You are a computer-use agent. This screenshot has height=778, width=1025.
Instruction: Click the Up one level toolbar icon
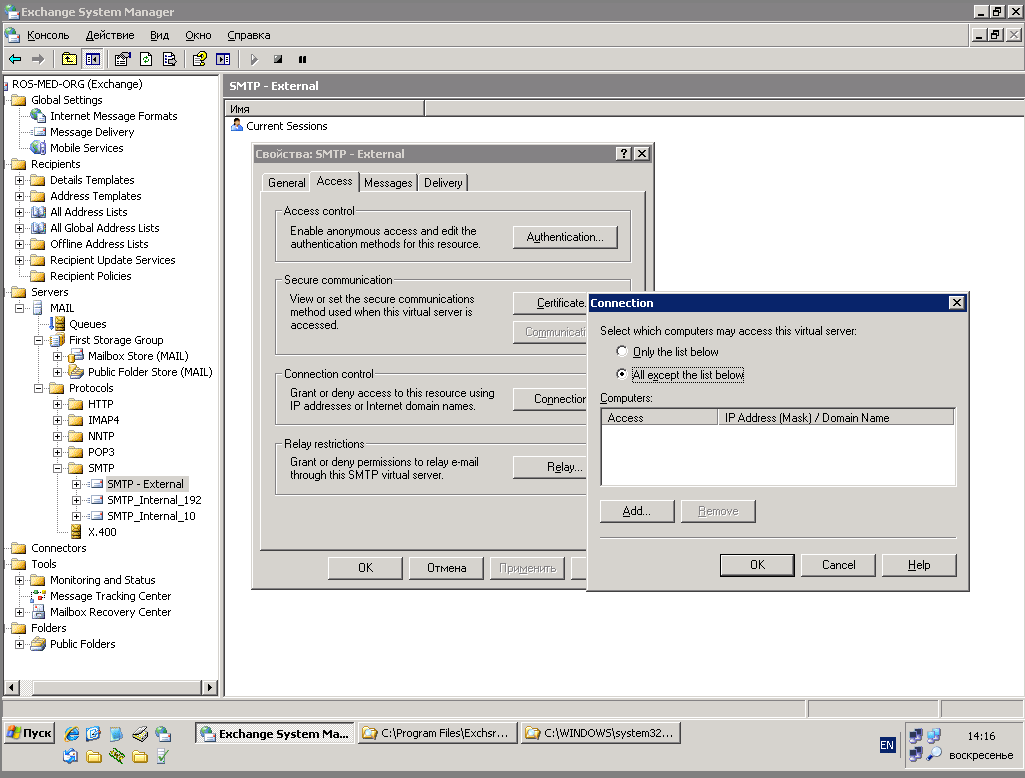[x=69, y=59]
